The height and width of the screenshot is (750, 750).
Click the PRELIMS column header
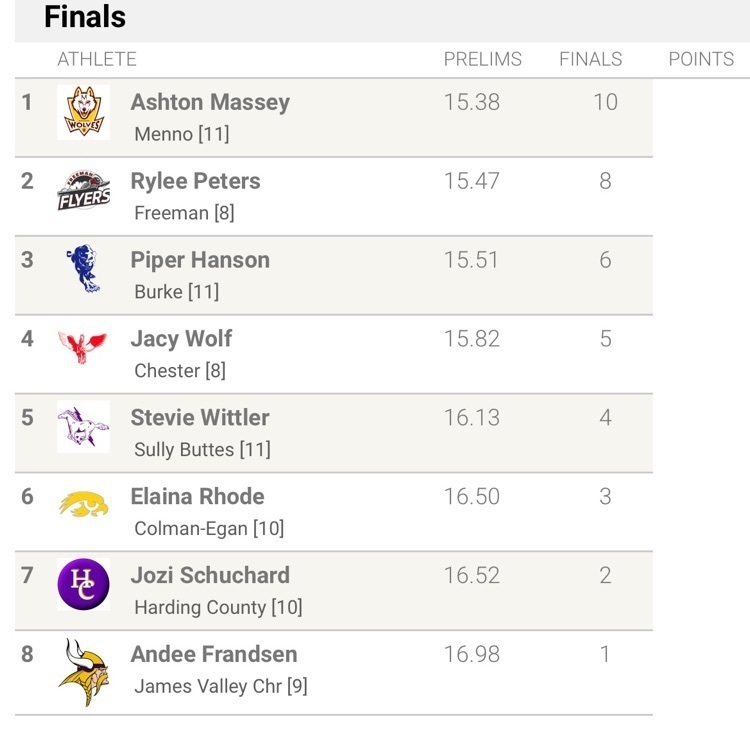click(483, 59)
